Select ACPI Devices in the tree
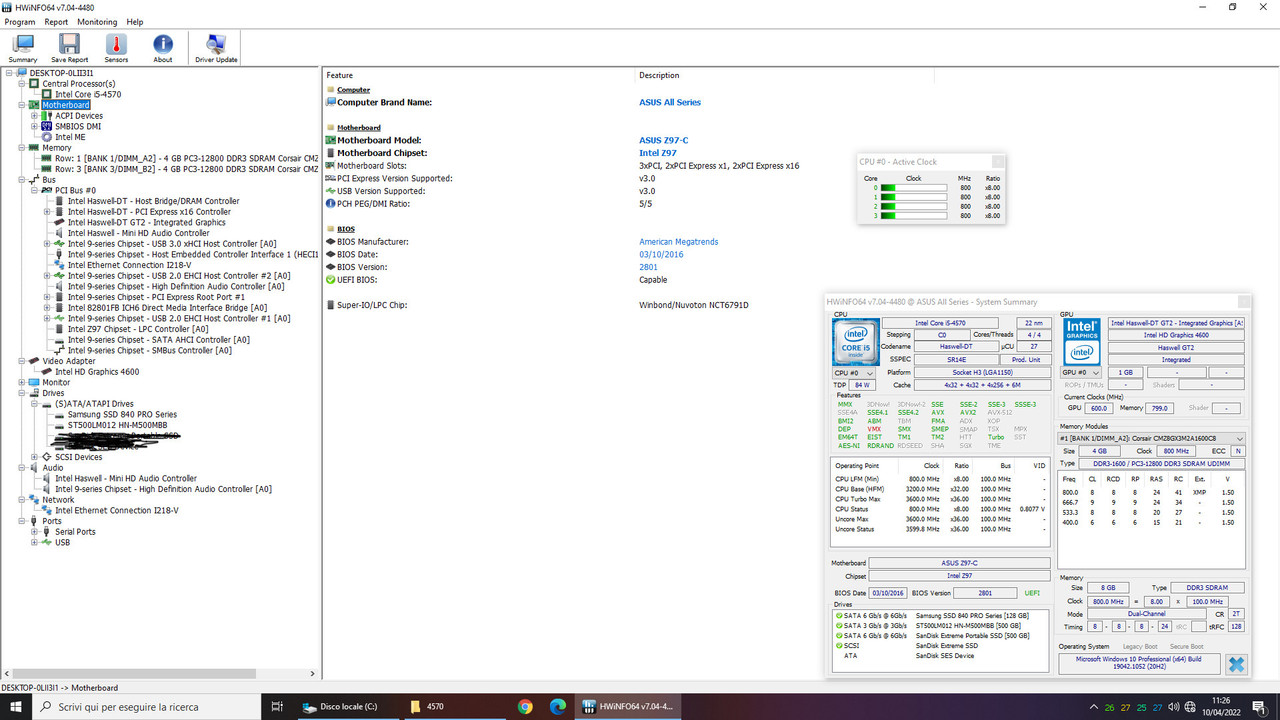Viewport: 1280px width, 720px height. pyautogui.click(x=79, y=116)
